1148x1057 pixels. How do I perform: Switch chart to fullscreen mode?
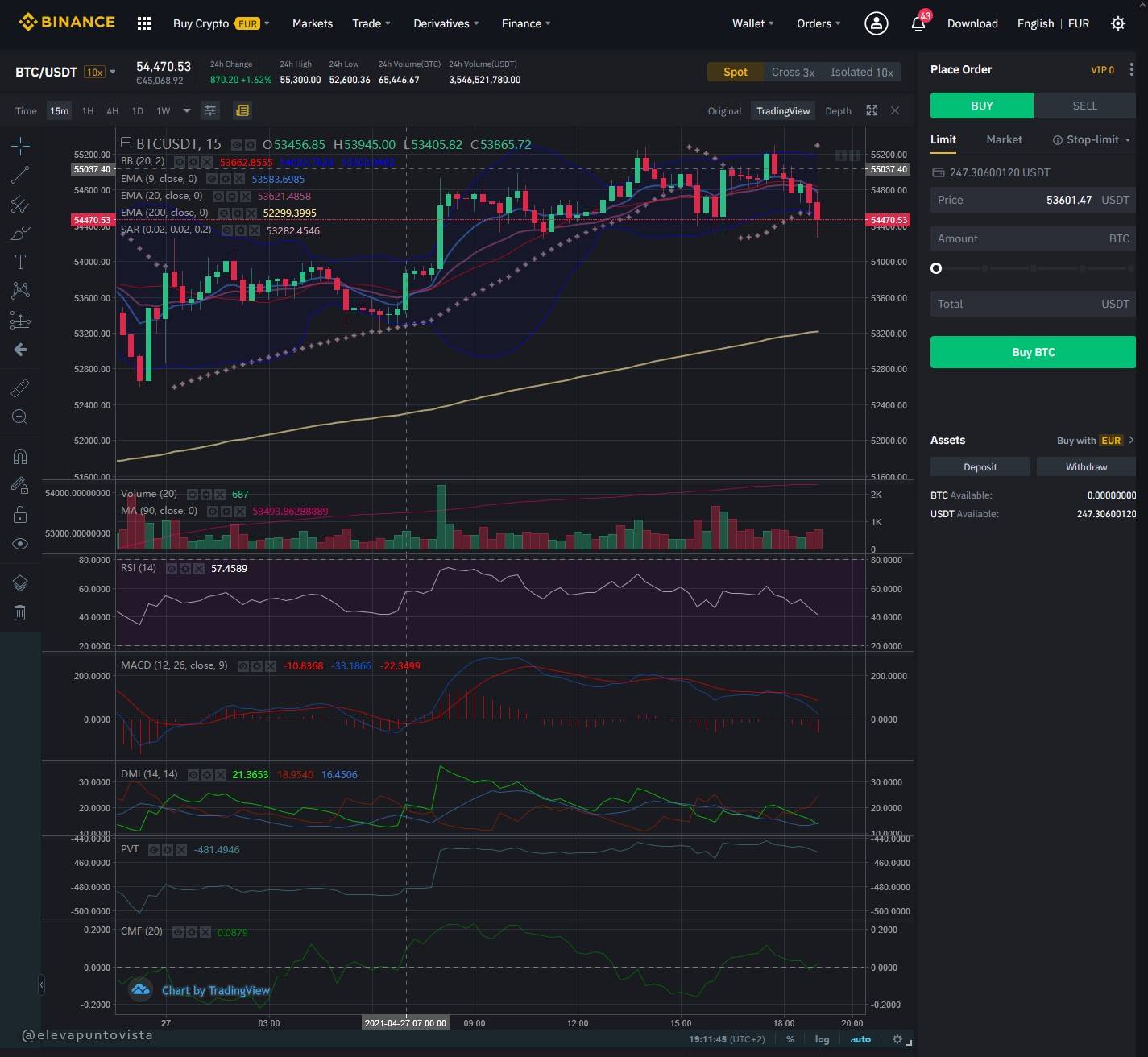872,110
